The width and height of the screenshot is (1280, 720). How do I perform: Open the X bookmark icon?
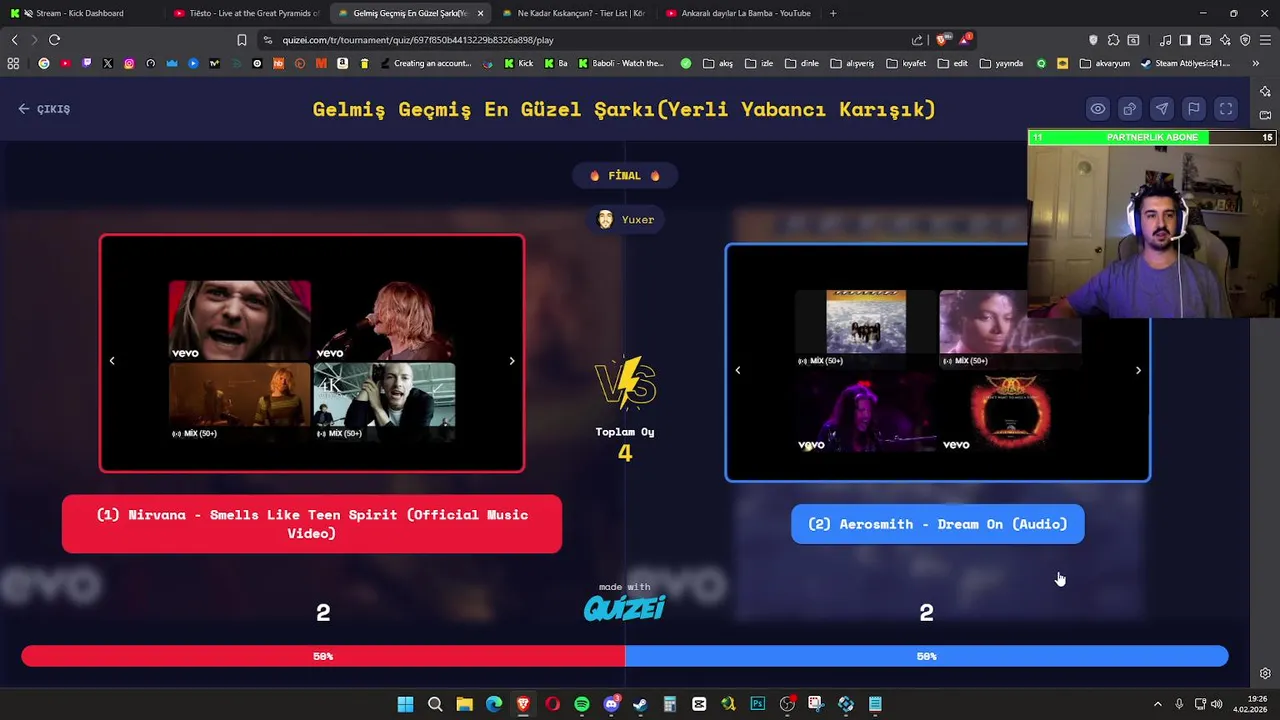[108, 63]
